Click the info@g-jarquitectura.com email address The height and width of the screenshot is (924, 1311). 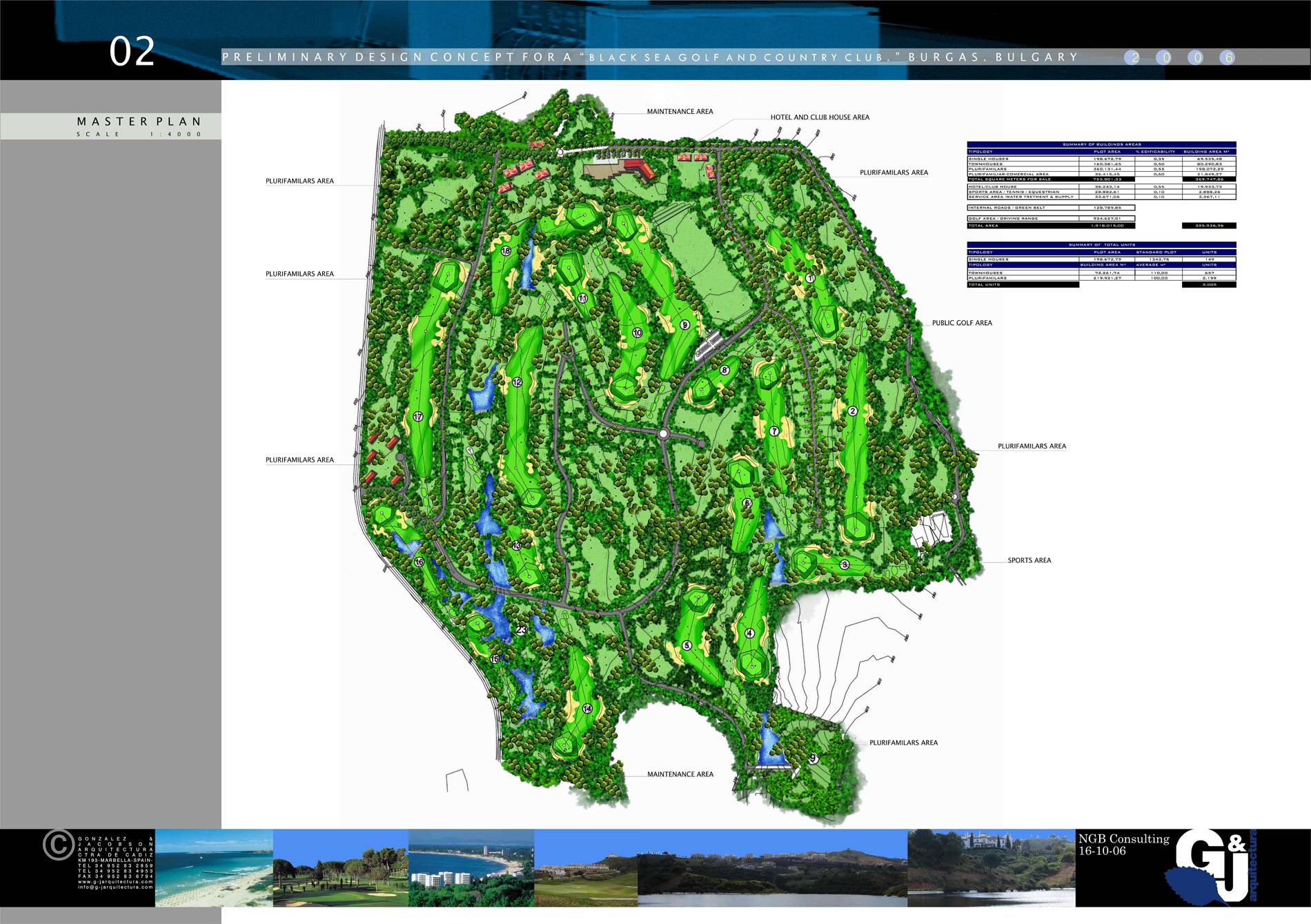115,887
